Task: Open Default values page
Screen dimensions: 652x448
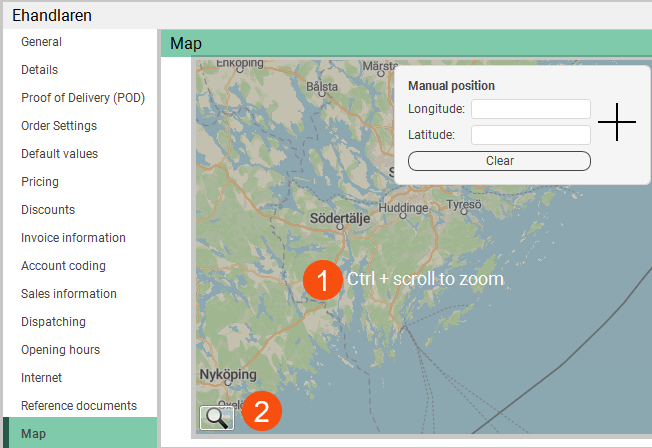Action: (x=59, y=154)
